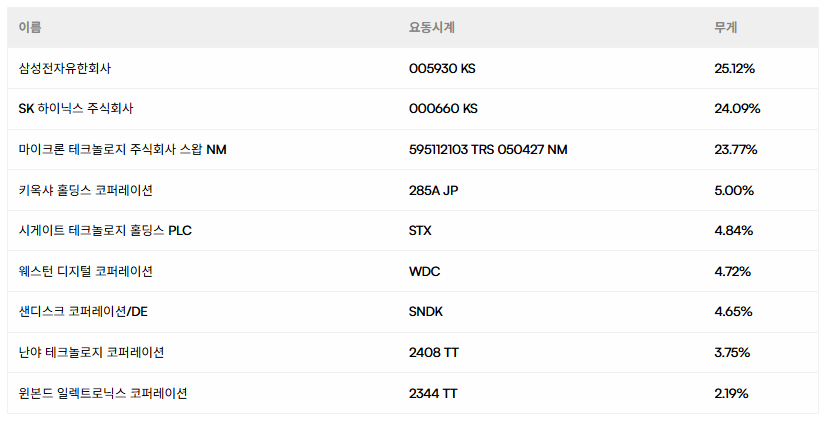This screenshot has height=422, width=823.
Task: Select the SNDK ticker cell
Action: (426, 312)
